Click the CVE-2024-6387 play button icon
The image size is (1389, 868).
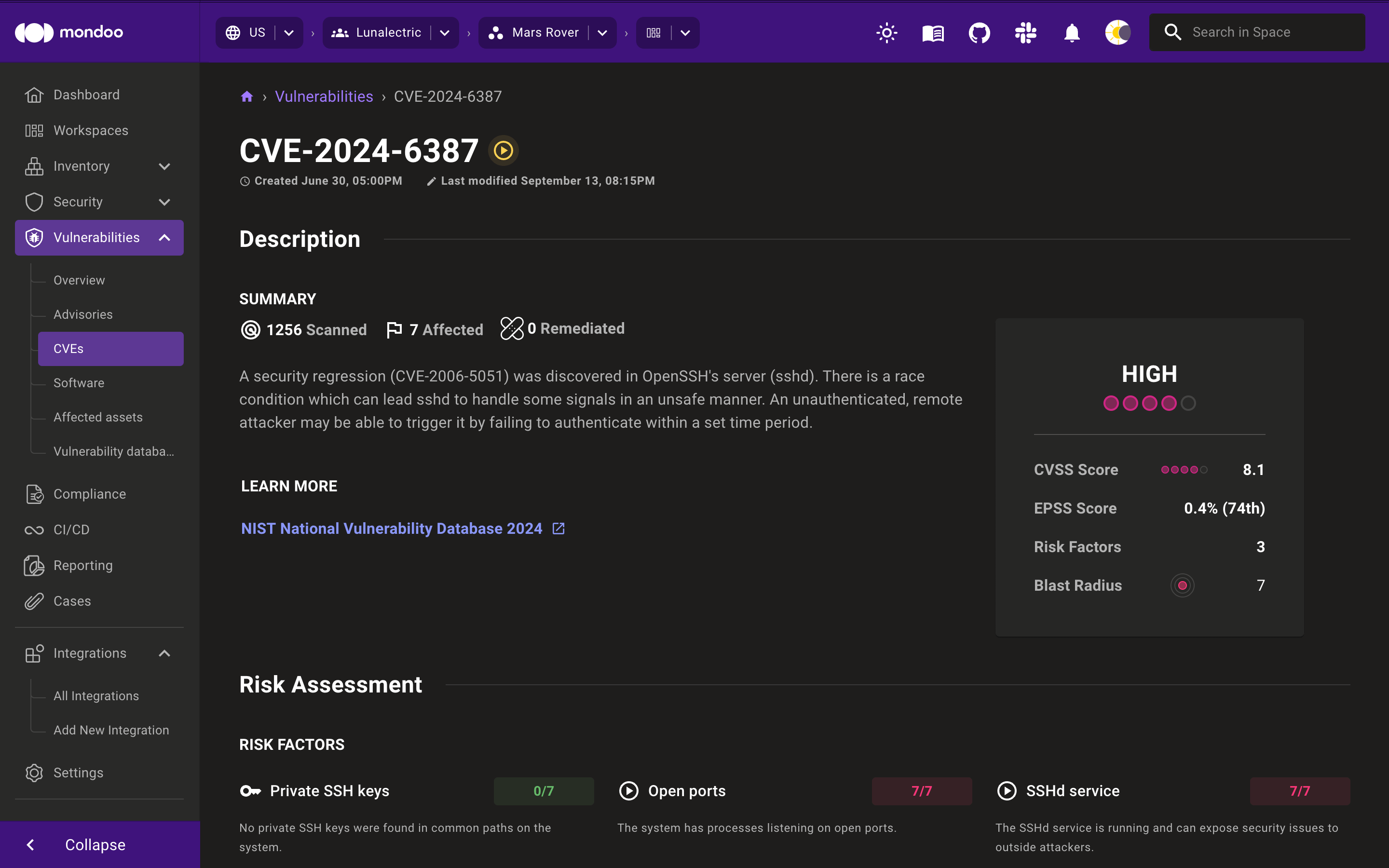[503, 150]
